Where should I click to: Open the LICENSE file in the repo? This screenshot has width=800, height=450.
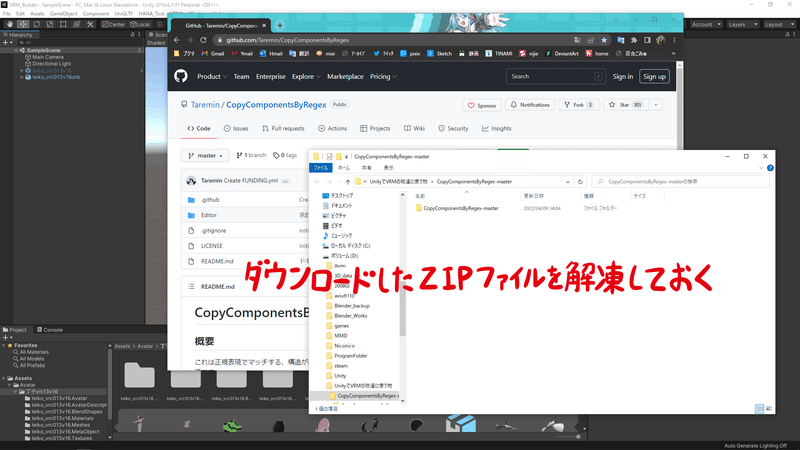(211, 246)
